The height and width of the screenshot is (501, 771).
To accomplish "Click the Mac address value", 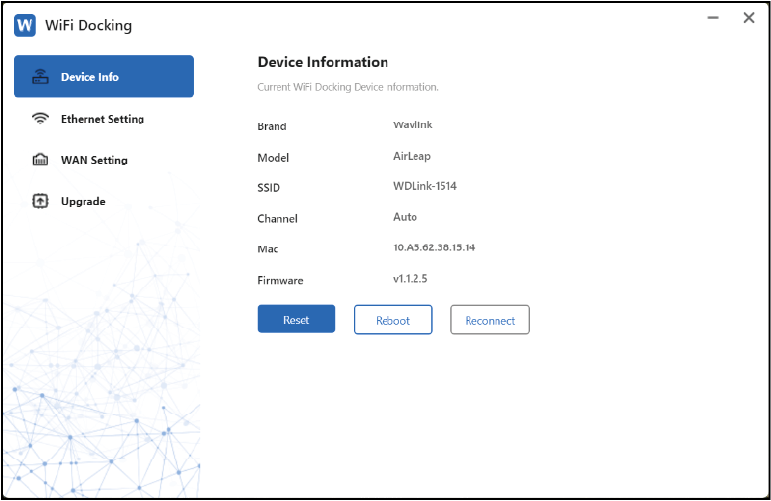I will tap(433, 247).
